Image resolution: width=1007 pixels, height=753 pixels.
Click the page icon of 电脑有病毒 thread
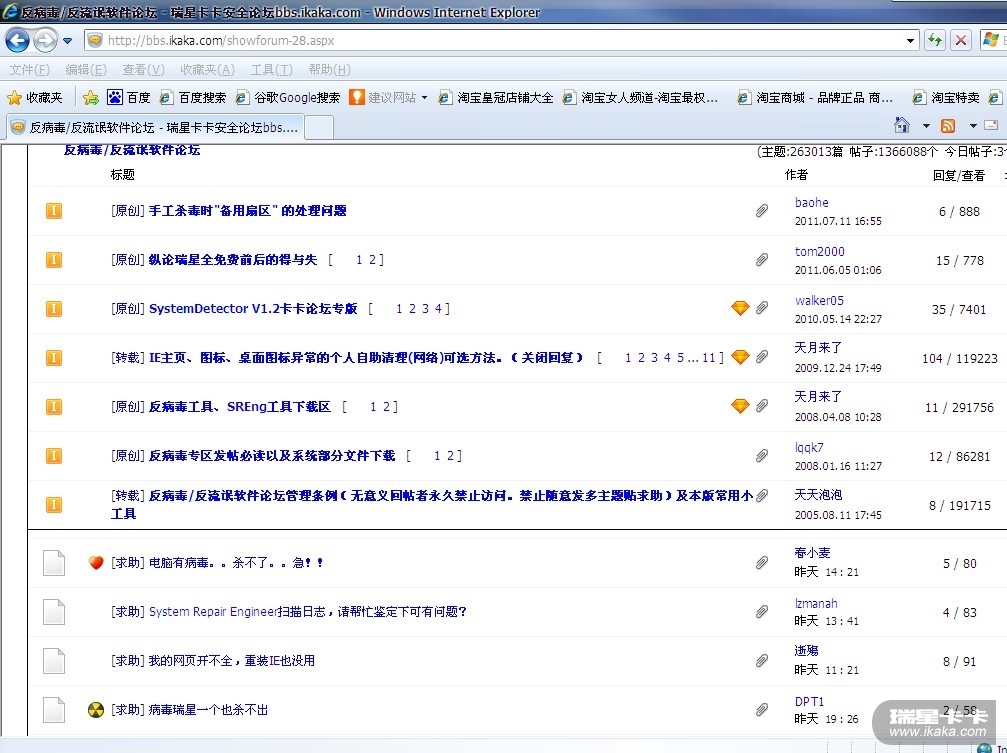(54, 563)
